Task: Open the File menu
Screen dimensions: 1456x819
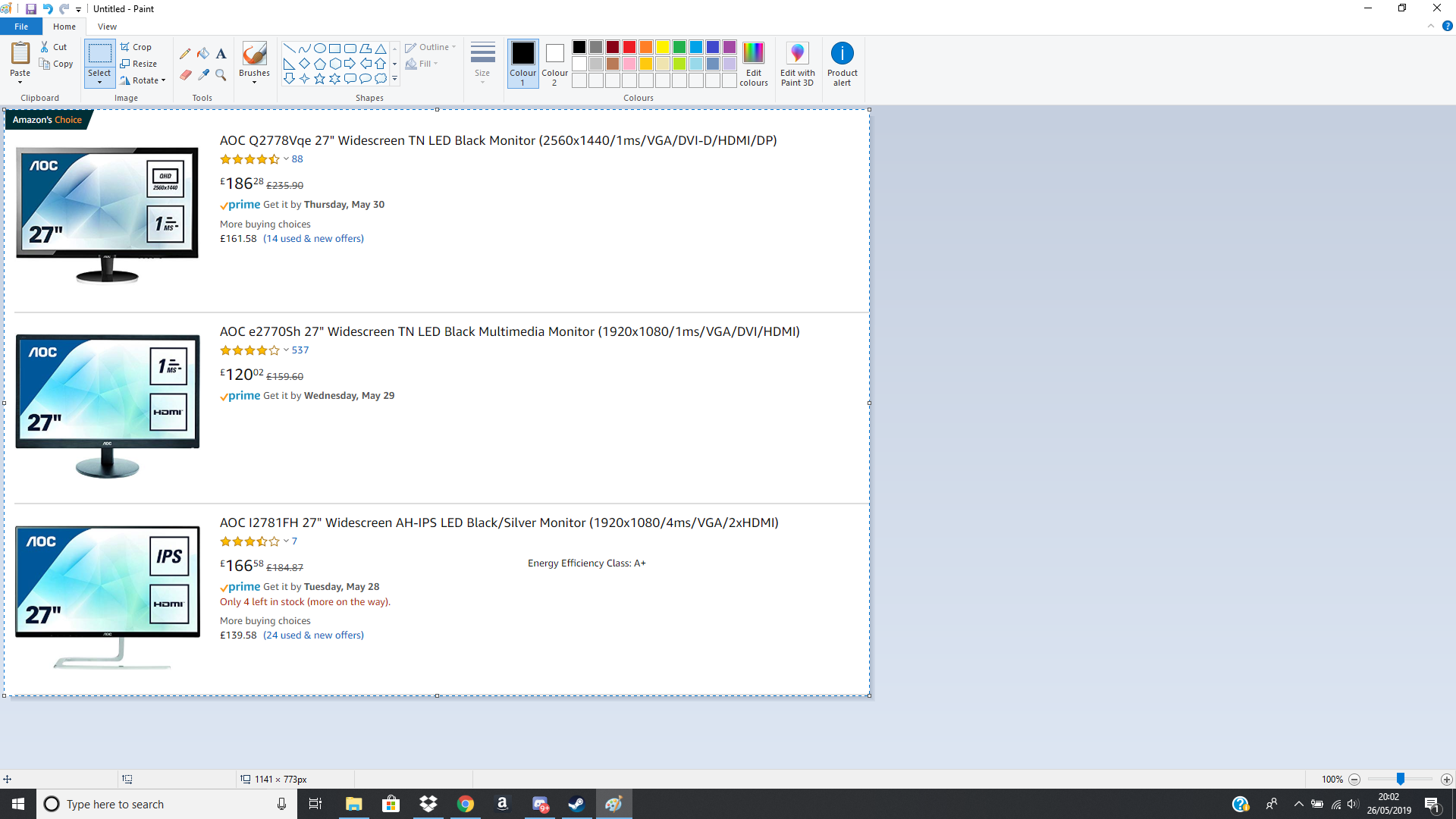Action: 21,27
